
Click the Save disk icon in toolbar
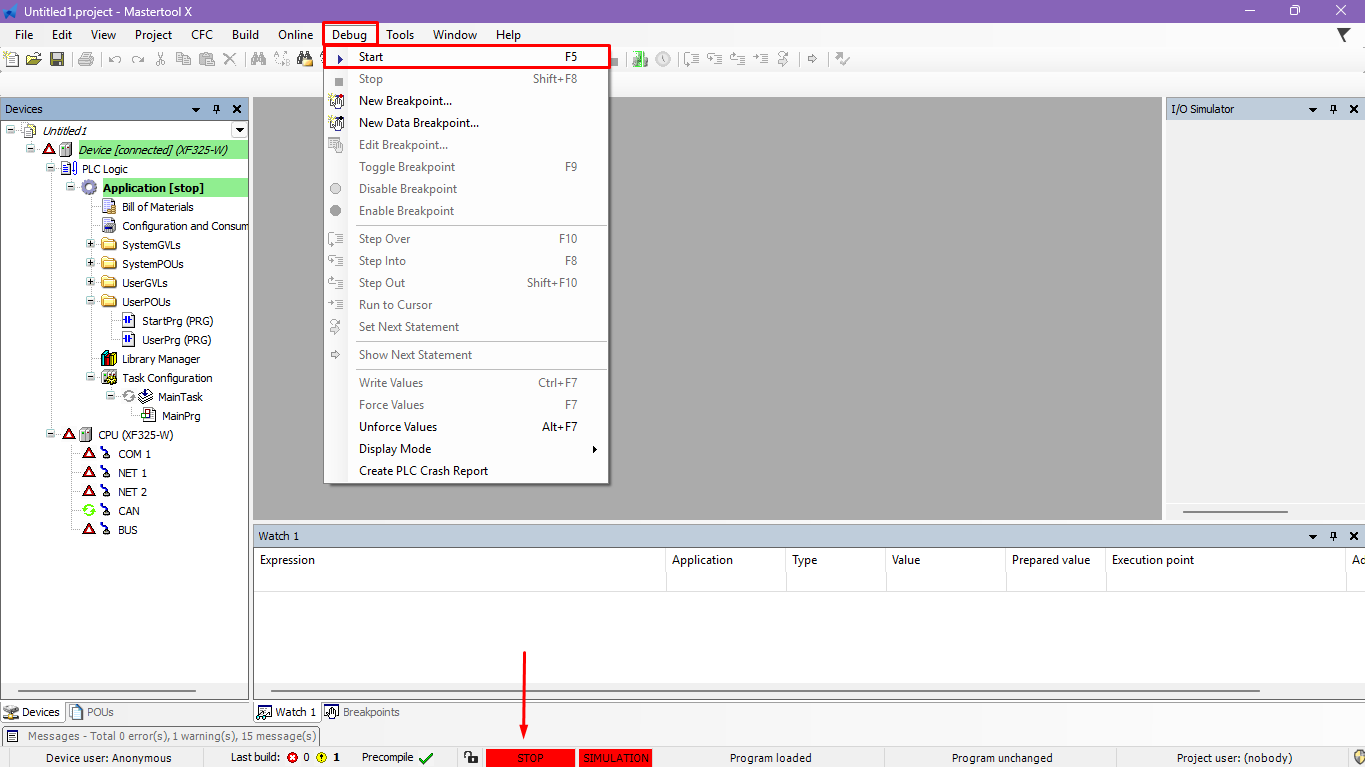[x=57, y=59]
